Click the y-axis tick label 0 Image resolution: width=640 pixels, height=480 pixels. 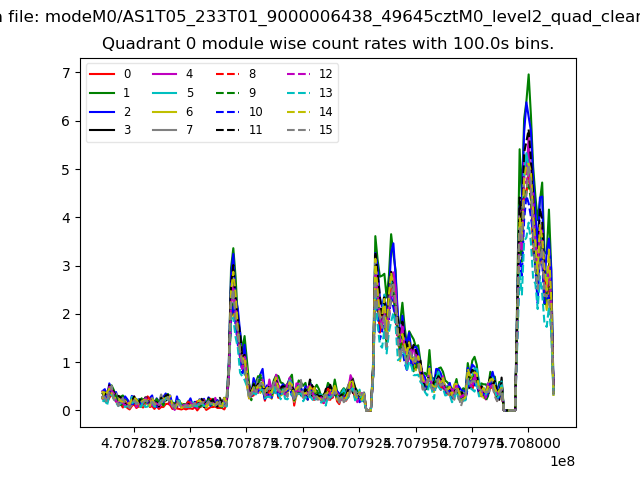point(66,411)
